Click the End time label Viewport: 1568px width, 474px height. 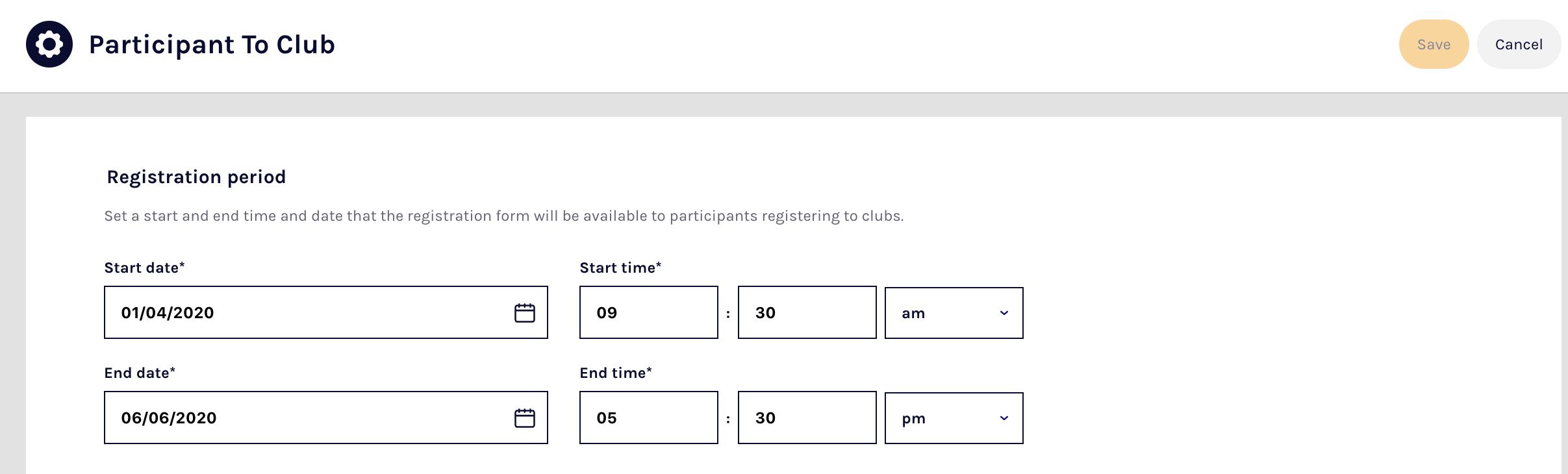[x=615, y=373]
